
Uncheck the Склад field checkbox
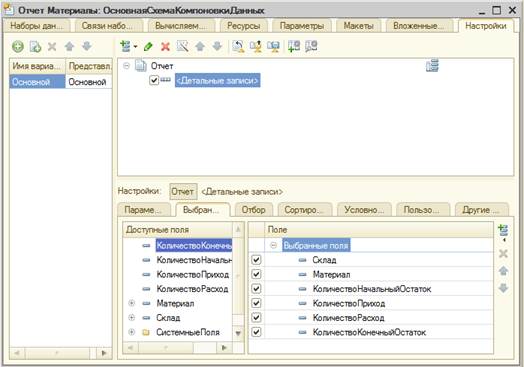(256, 260)
